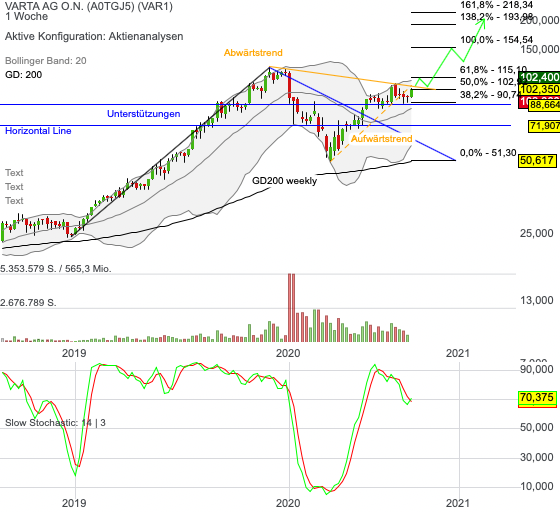Click the '0,0% - 51,30' Fibonacci level
The width and height of the screenshot is (560, 512).
pyautogui.click(x=488, y=153)
